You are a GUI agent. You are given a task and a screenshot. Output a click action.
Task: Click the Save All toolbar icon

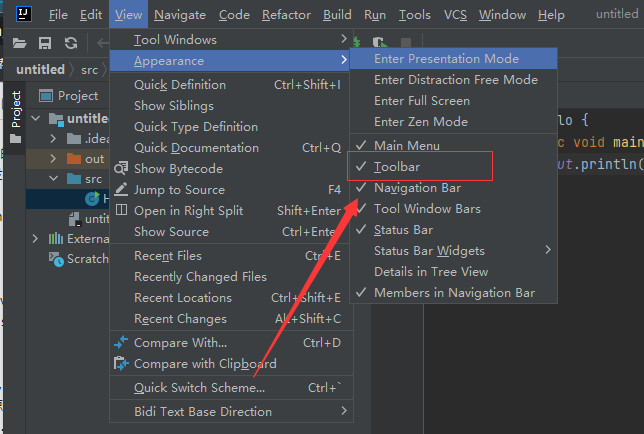45,43
